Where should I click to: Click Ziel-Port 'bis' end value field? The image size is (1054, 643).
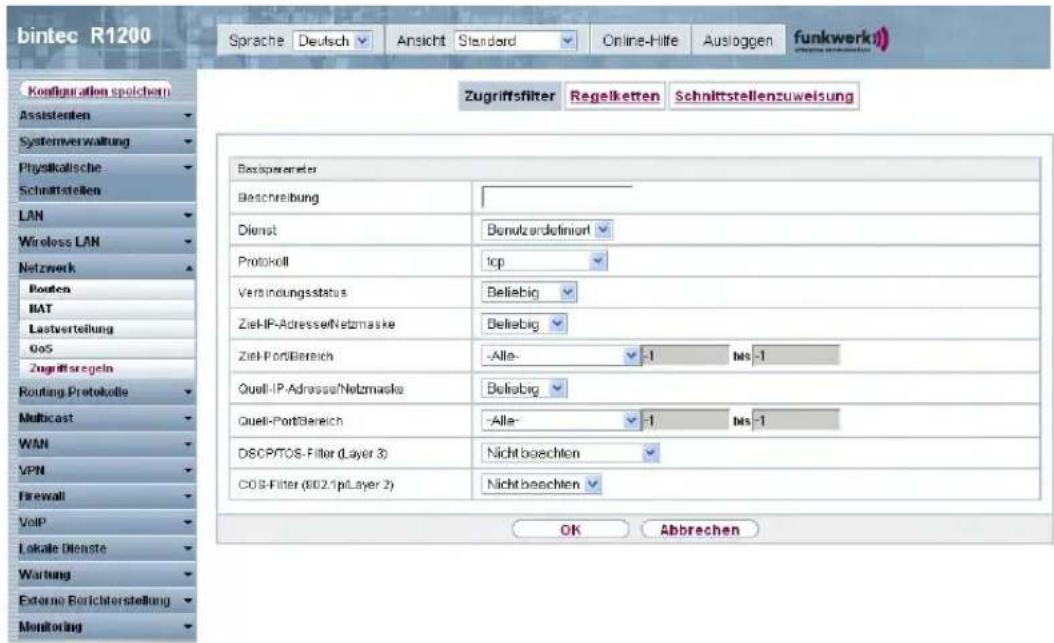click(x=795, y=355)
